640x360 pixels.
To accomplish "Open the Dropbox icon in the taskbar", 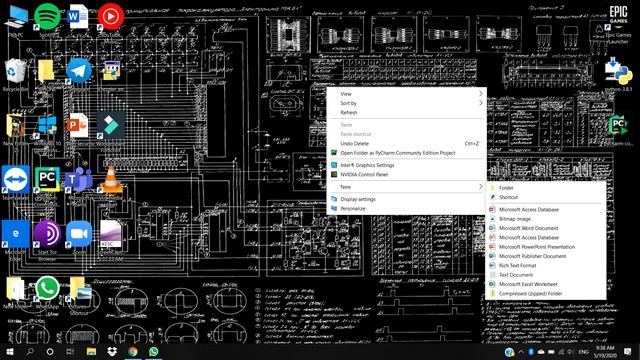I will pyautogui.click(x=112, y=351).
